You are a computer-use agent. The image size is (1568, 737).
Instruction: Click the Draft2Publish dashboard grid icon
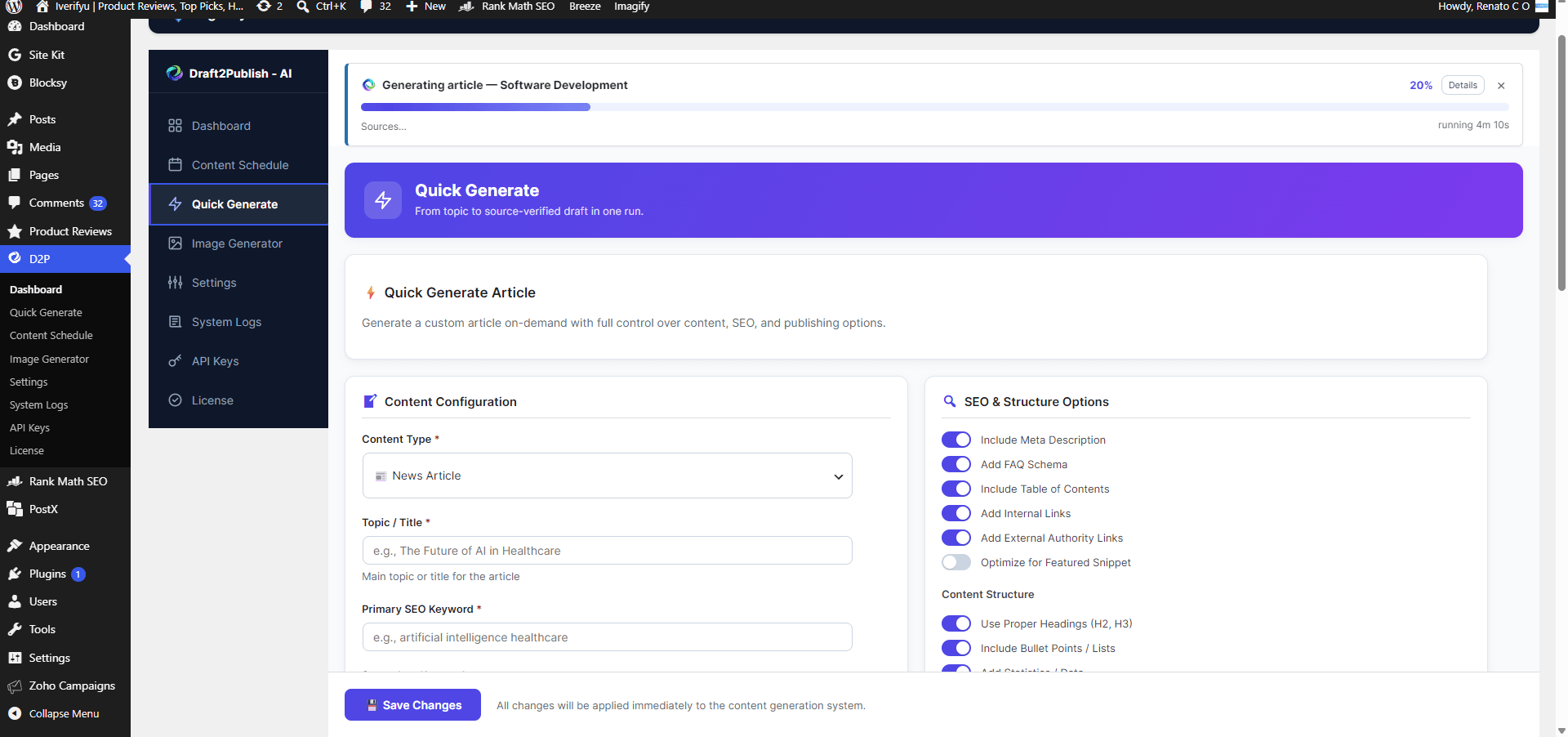pyautogui.click(x=175, y=126)
